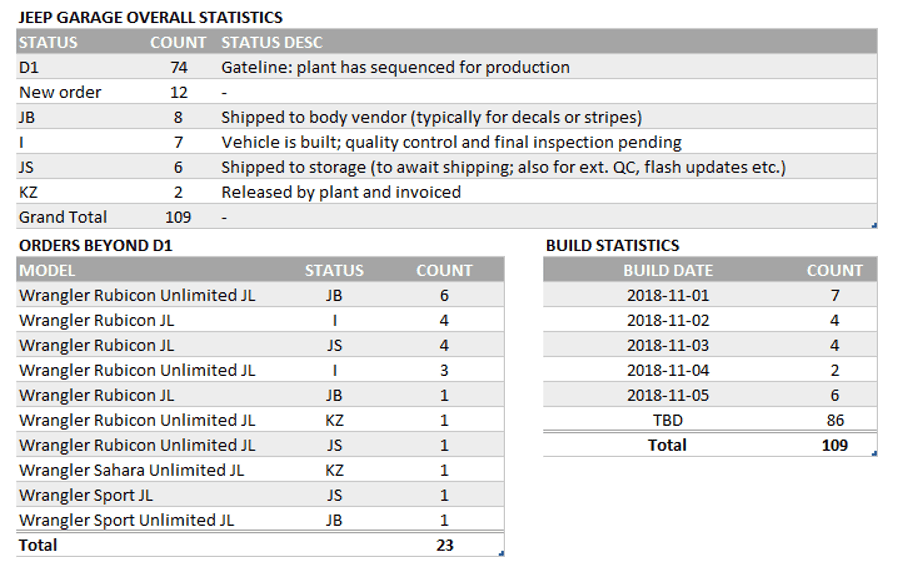The width and height of the screenshot is (898, 577).
Task: Click the Wrangler Sport JL model cell
Action: pyautogui.click(x=86, y=496)
